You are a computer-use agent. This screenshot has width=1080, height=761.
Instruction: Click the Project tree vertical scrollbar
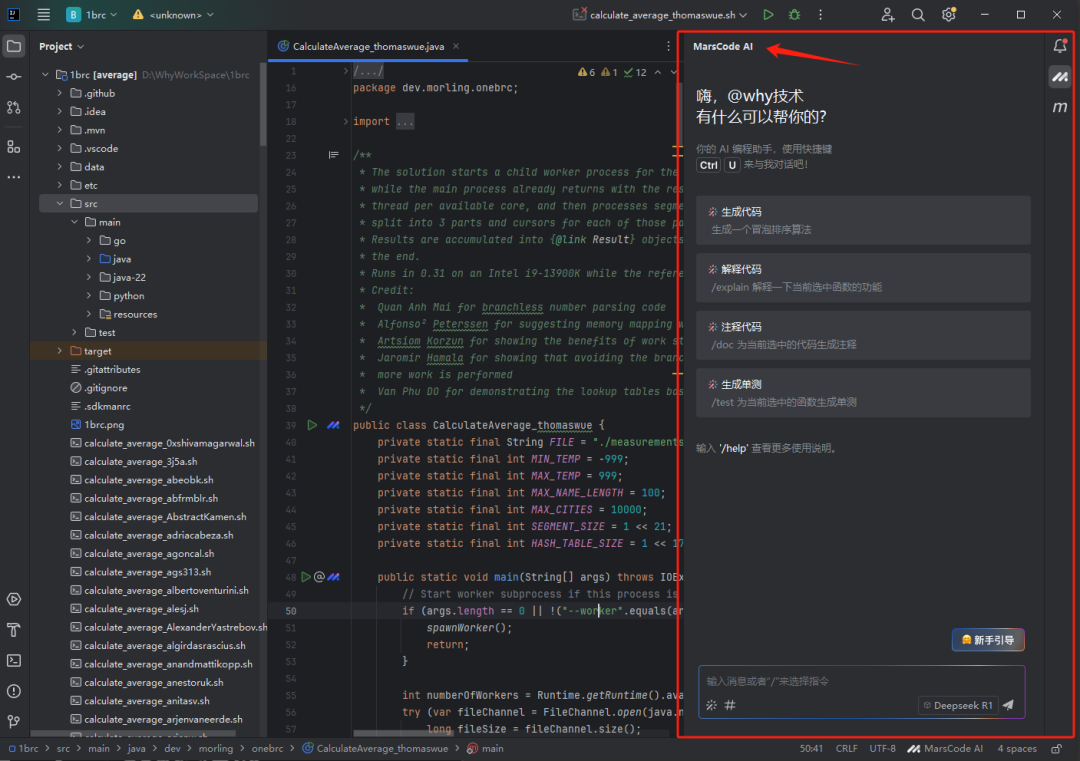262,103
